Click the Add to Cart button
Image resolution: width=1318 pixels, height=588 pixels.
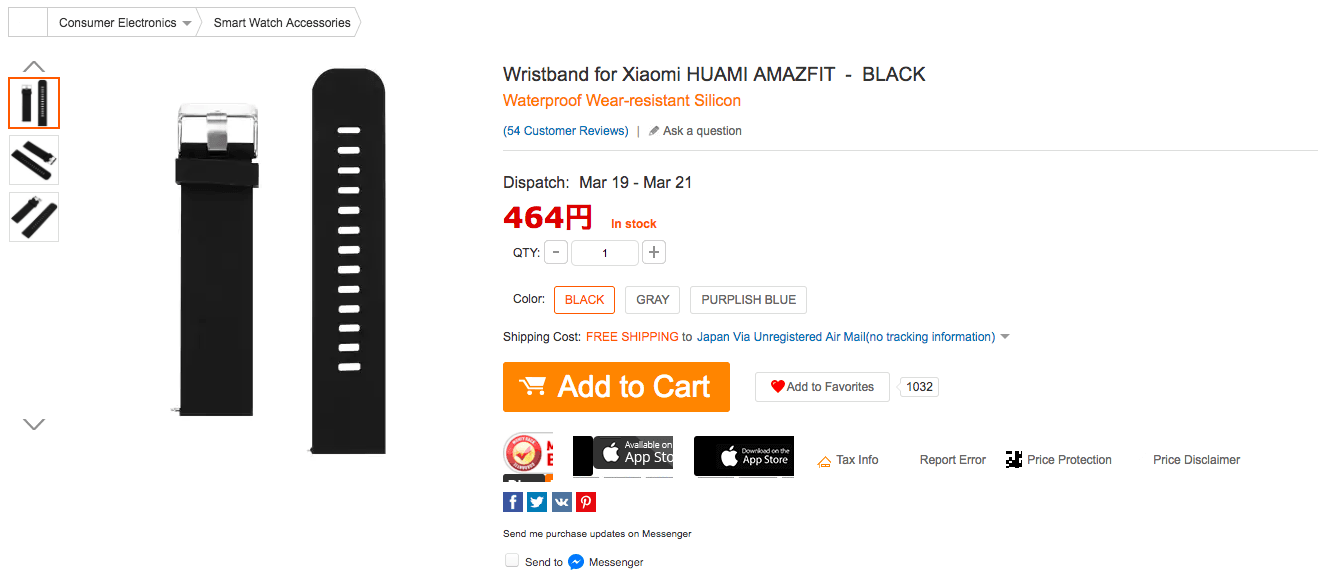(x=616, y=387)
